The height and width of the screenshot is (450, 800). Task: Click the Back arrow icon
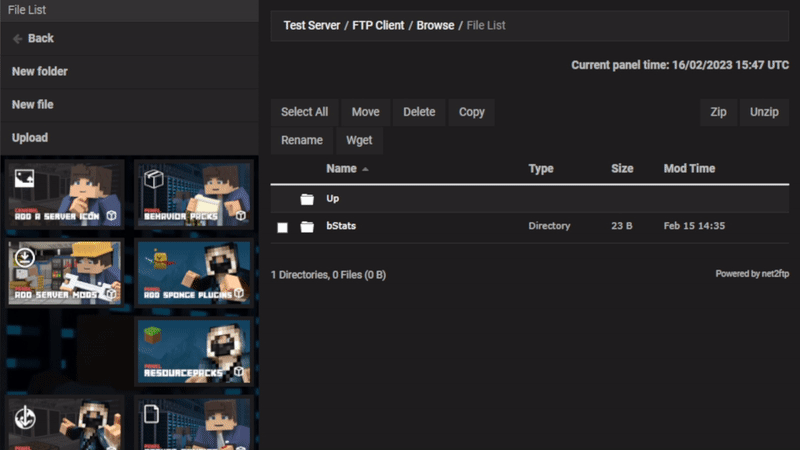(17, 38)
